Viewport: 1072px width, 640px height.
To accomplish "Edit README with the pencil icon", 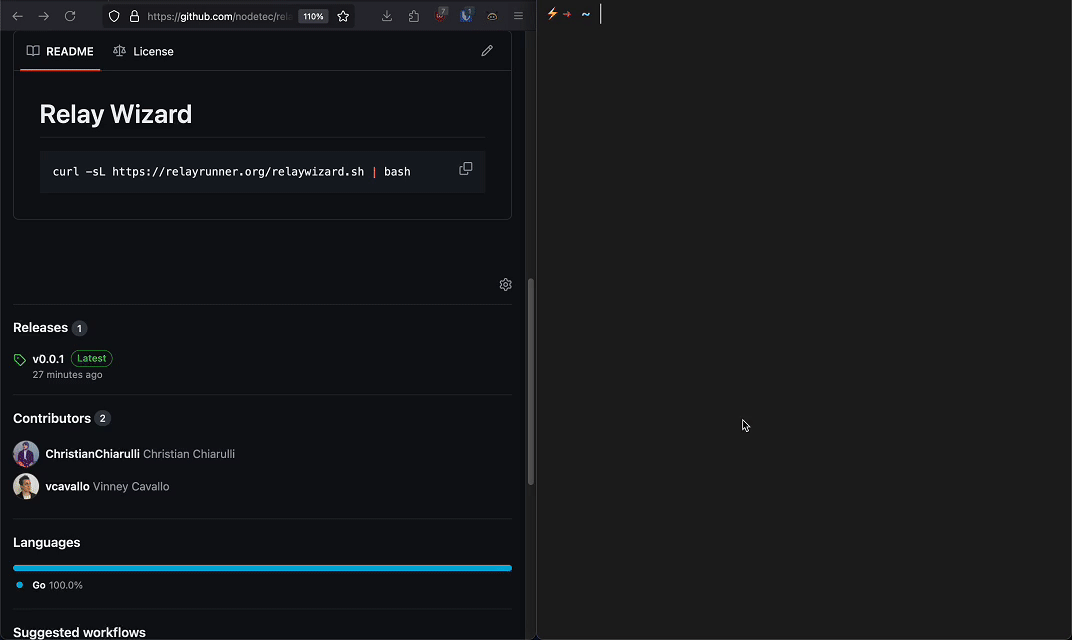I will pyautogui.click(x=487, y=51).
